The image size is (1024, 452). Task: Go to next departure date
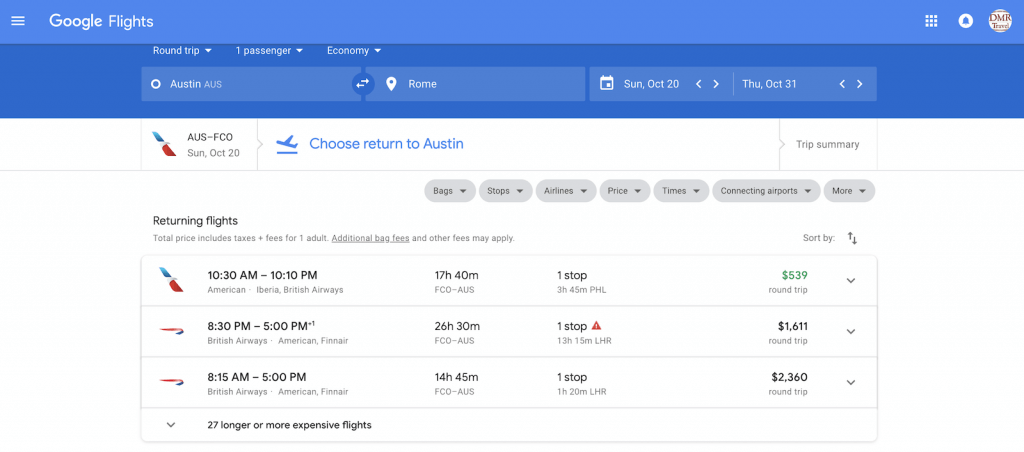pyautogui.click(x=716, y=84)
